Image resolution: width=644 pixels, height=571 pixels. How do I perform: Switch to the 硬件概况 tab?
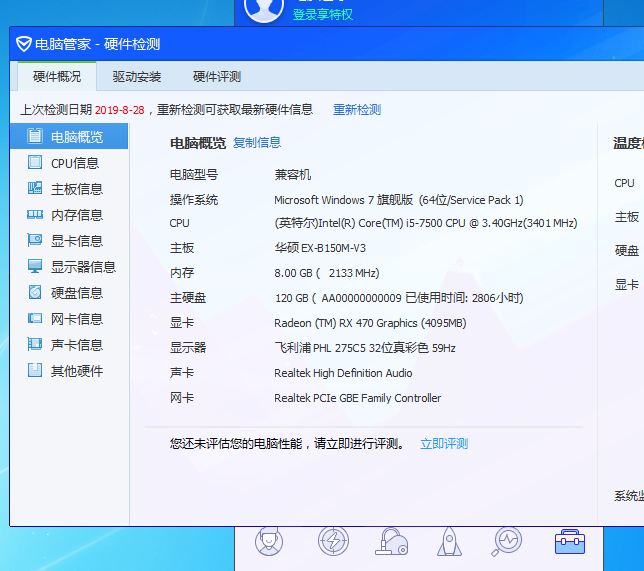[x=57, y=76]
